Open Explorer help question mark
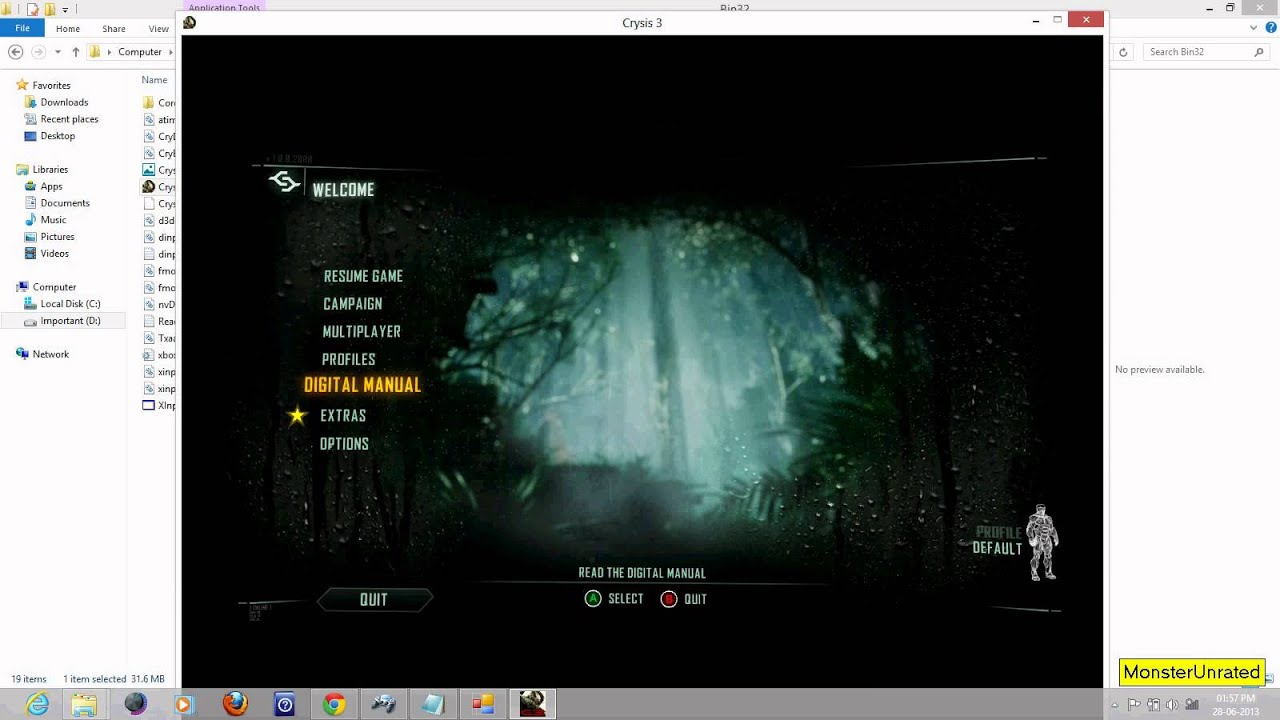 point(1271,28)
